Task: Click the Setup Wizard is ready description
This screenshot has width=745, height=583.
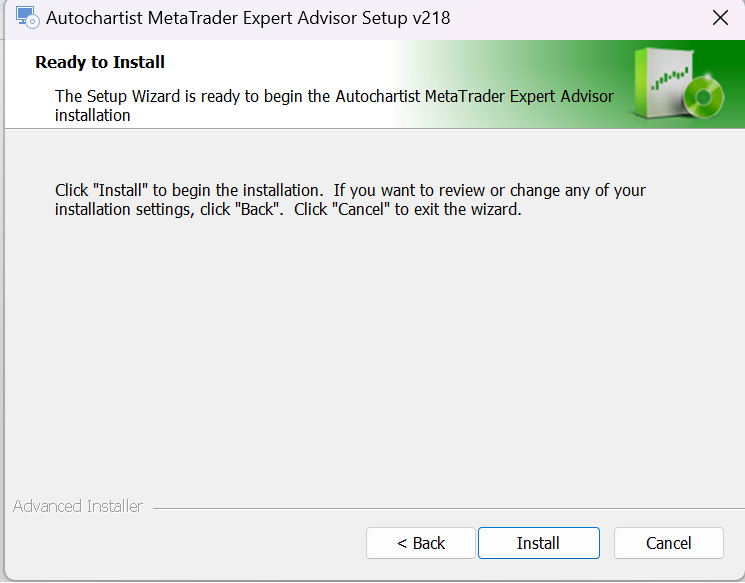Action: (x=334, y=105)
